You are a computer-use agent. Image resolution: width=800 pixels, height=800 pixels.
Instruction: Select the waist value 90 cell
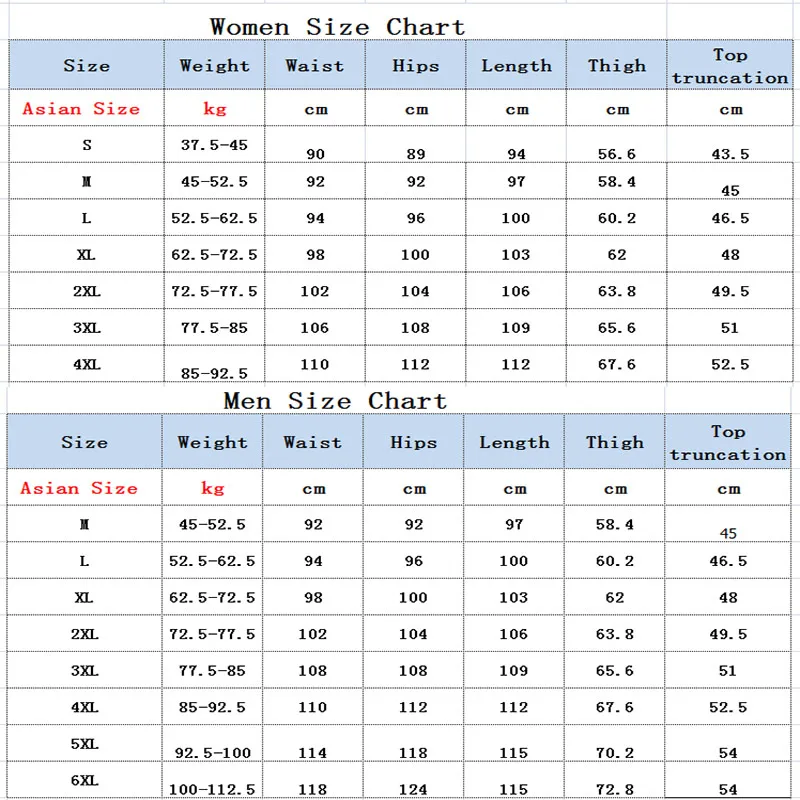point(315,153)
